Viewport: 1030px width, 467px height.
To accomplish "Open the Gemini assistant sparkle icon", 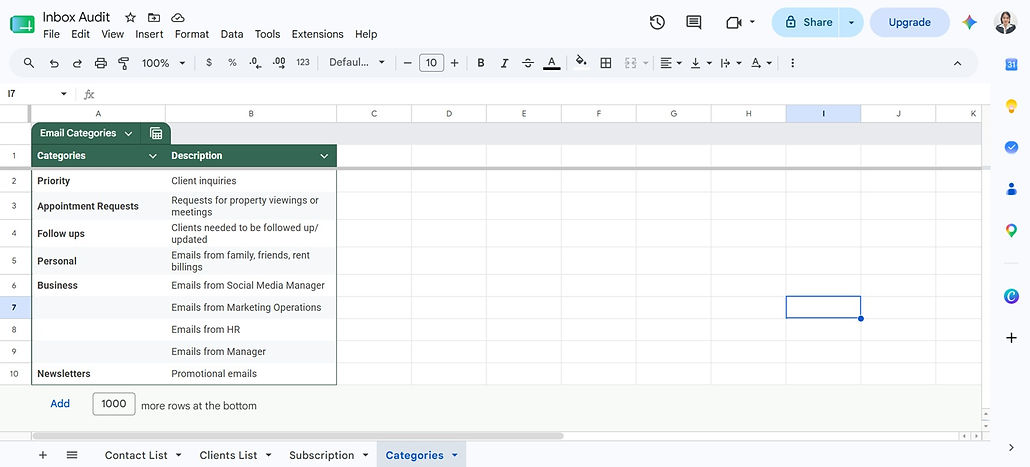I will coord(970,22).
